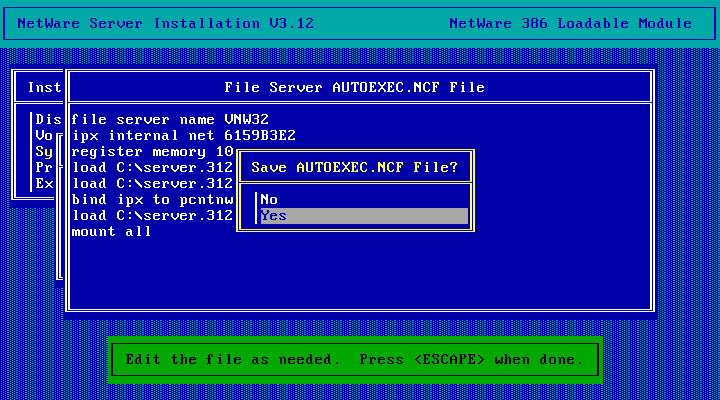
Task: Click the 'register memory 10' line
Action: pyautogui.click(x=152, y=152)
